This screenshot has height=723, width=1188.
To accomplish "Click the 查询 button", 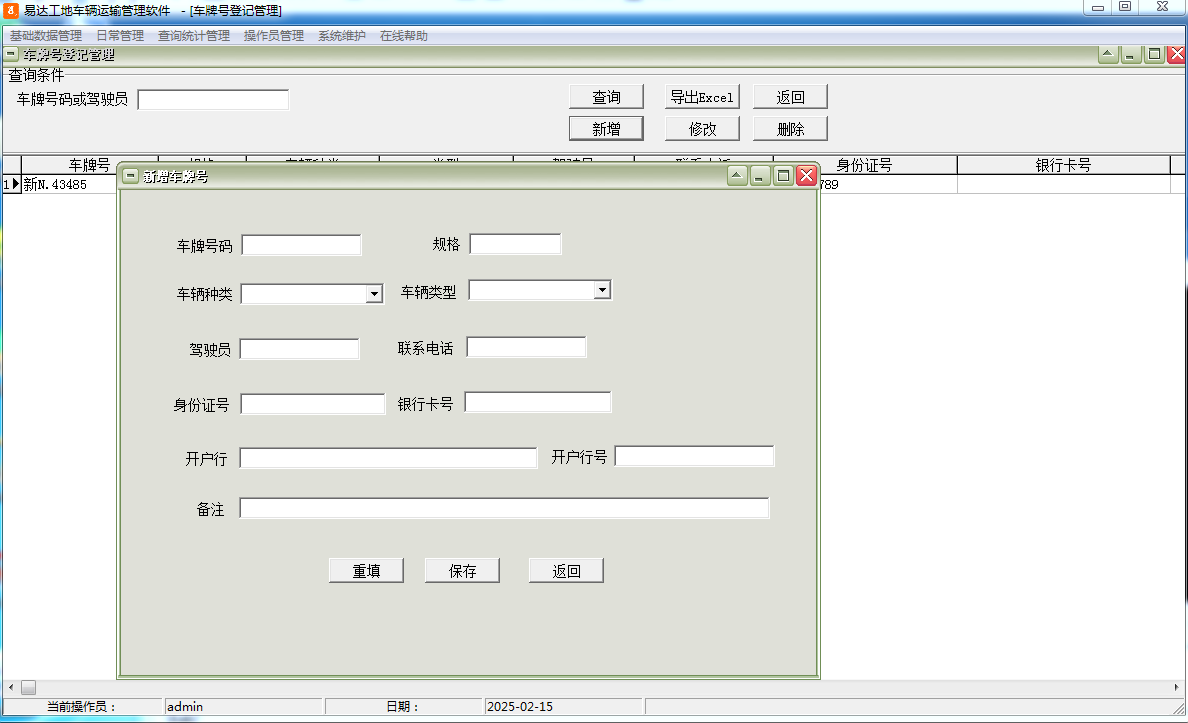I will pyautogui.click(x=606, y=96).
